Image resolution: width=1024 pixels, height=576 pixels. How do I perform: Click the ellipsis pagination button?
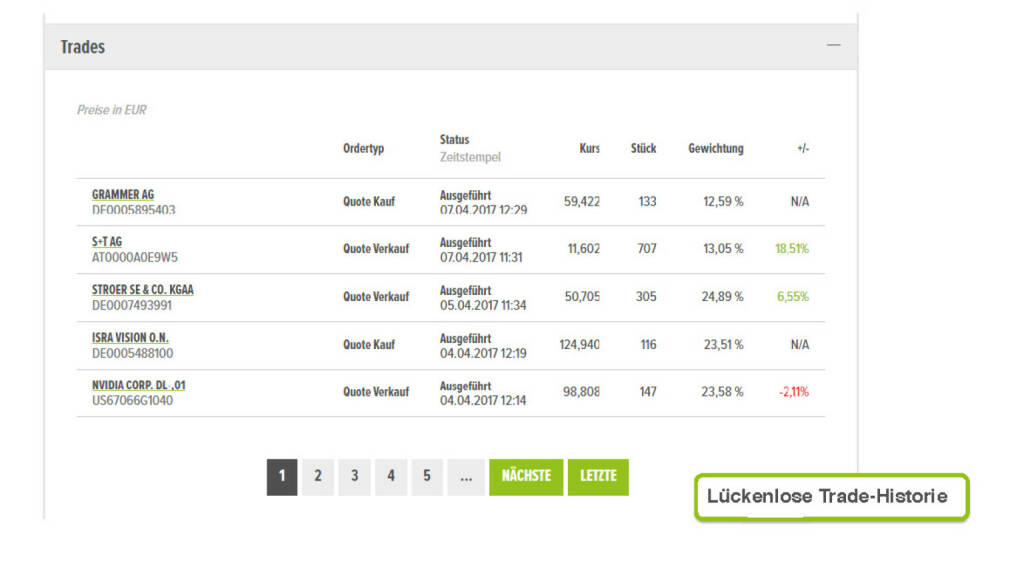pos(465,477)
